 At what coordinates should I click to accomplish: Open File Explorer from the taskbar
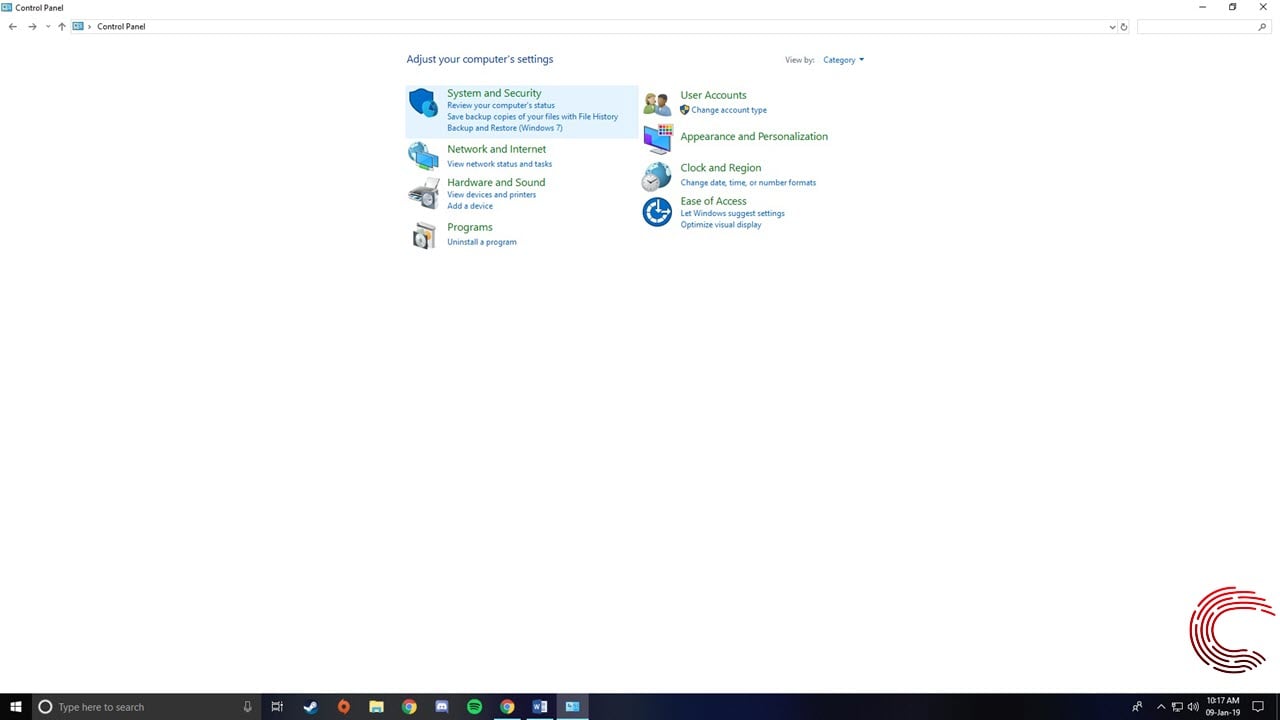pos(376,707)
